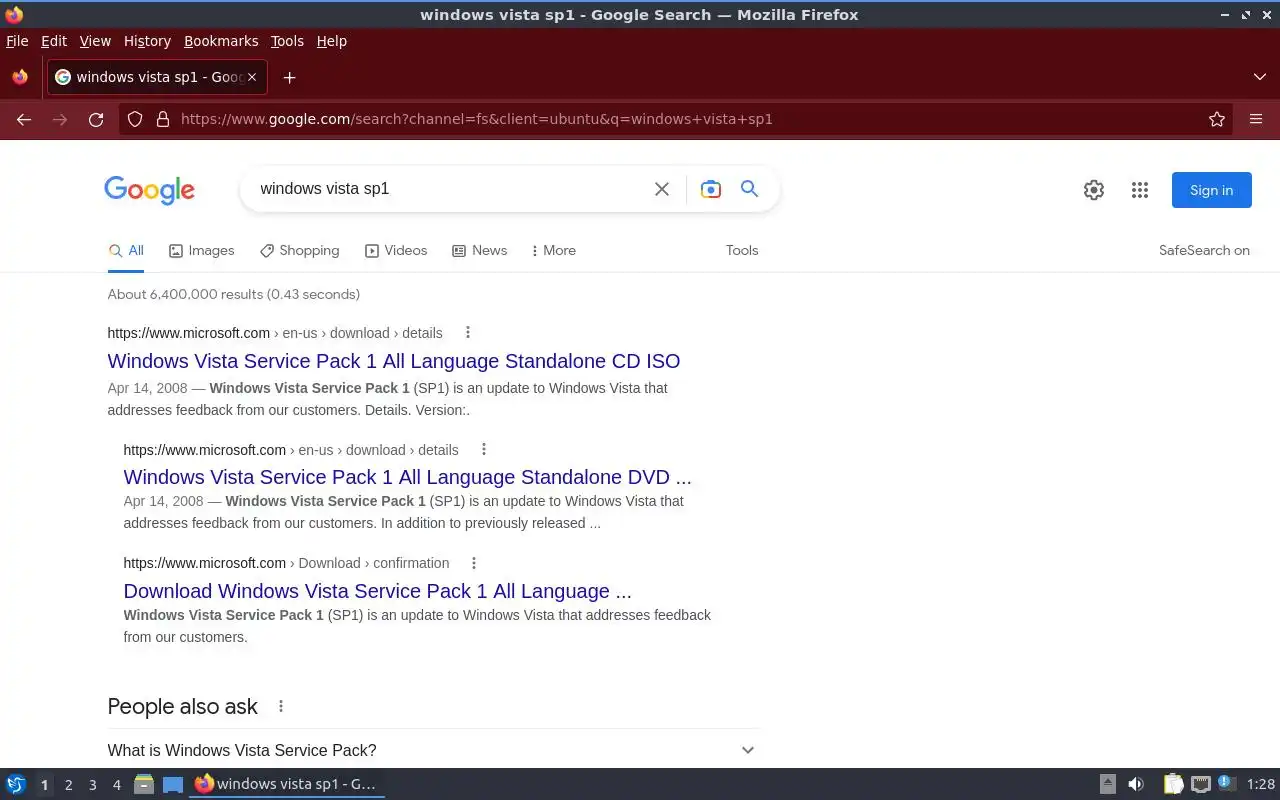1280x800 pixels.
Task: Open the file manager taskbar icon
Action: tap(144, 784)
